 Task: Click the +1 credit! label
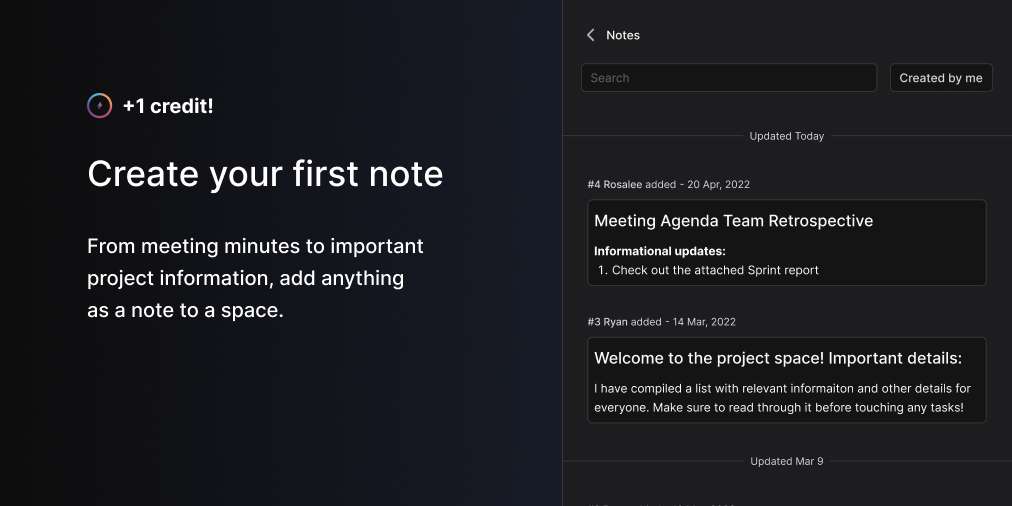click(x=168, y=105)
